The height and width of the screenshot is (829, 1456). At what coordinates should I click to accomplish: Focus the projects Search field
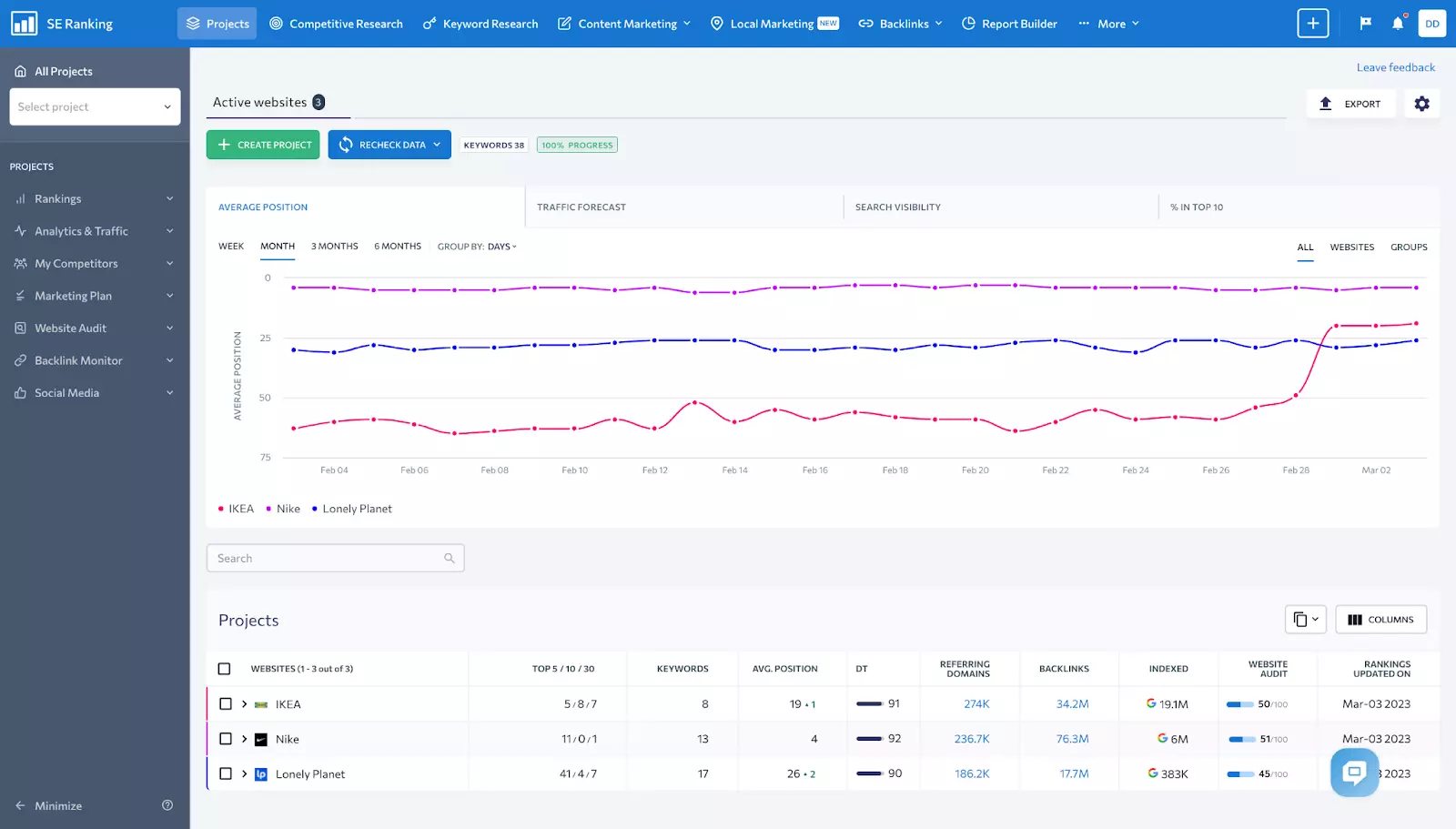click(x=335, y=558)
